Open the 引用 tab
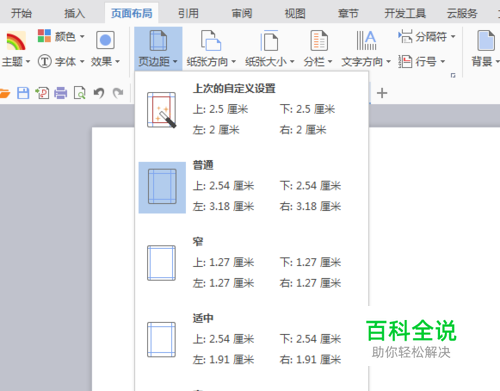Viewport: 500px width, 391px height. [188, 13]
